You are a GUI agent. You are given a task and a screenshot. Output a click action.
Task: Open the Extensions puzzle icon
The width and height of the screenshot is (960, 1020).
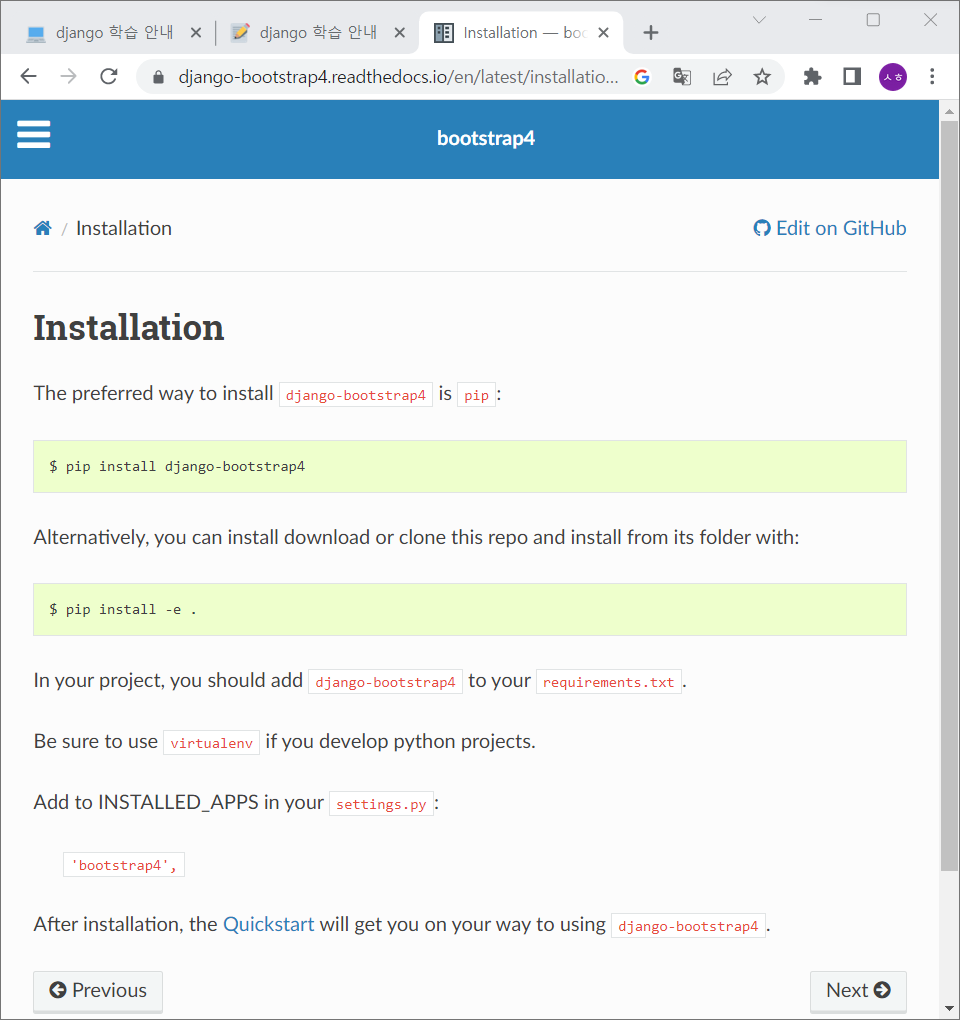click(x=812, y=77)
